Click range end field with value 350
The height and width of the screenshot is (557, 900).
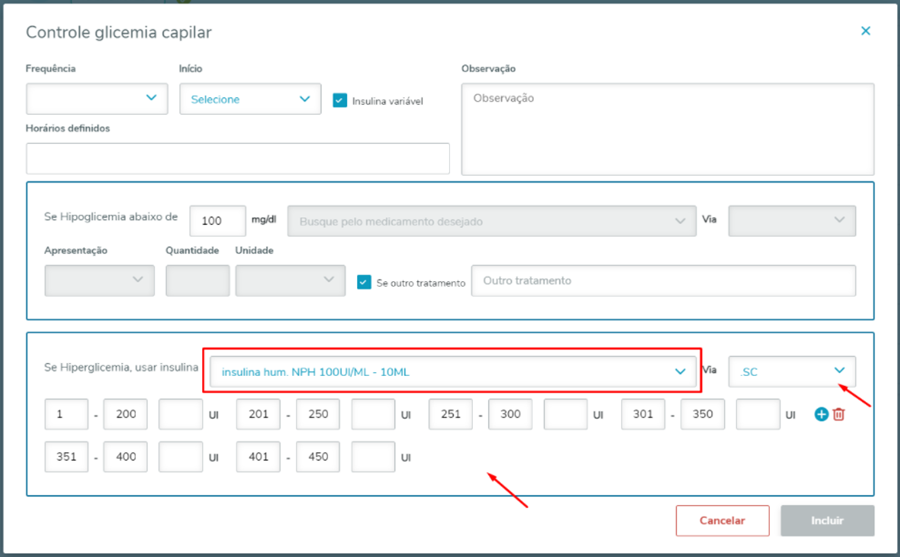coord(703,414)
